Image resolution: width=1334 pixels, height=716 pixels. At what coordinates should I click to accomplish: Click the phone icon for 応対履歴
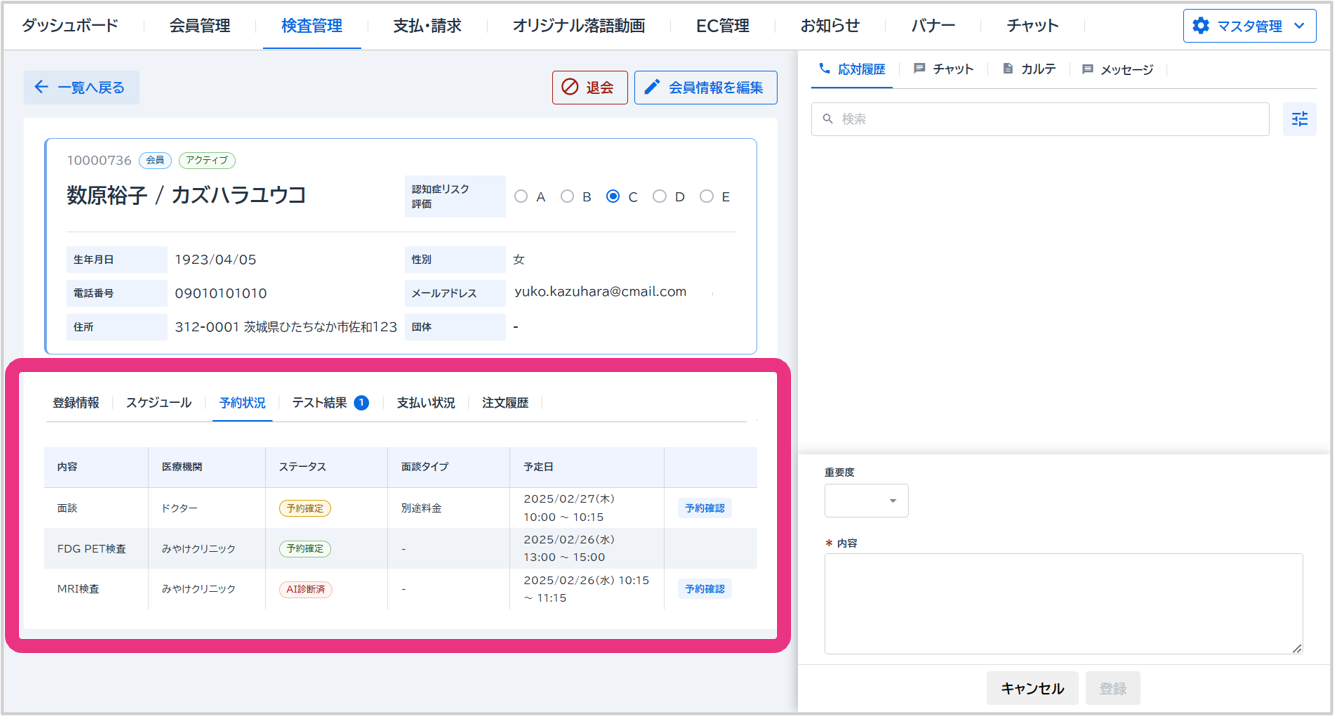coord(824,69)
